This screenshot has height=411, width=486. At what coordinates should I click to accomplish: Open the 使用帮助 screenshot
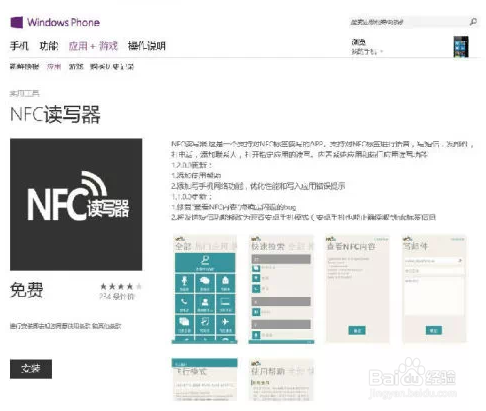281,379
